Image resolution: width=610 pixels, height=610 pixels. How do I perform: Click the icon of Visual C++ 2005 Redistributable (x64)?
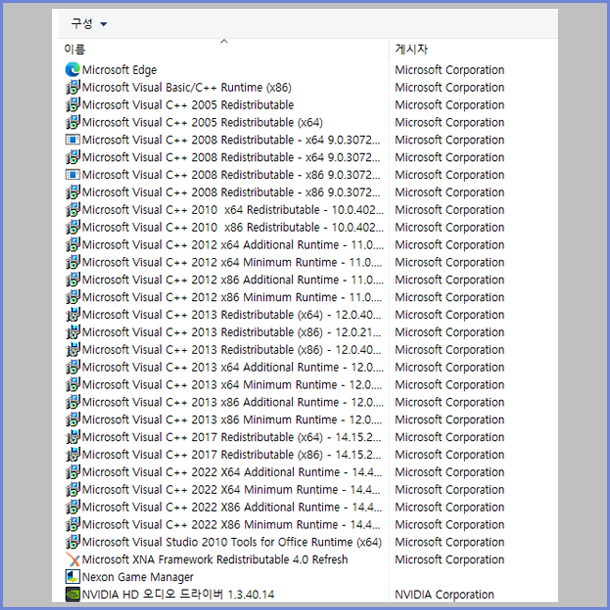[73, 122]
